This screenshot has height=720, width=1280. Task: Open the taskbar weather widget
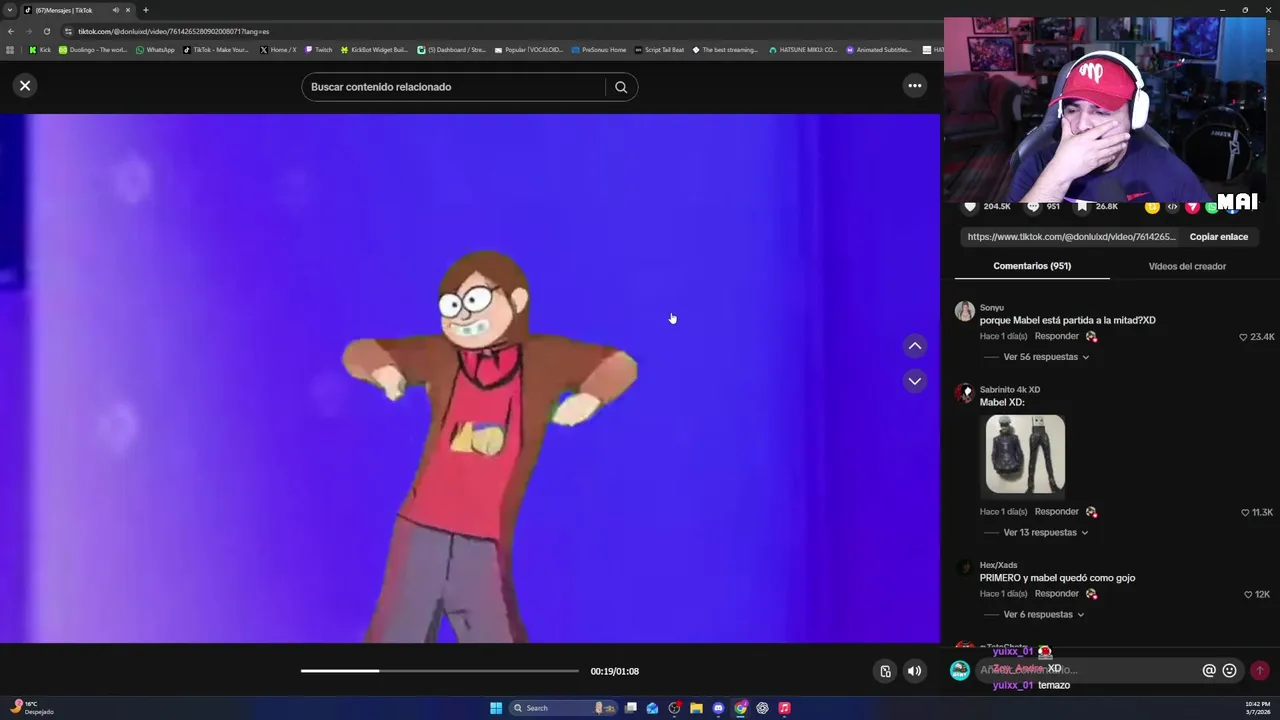32,708
